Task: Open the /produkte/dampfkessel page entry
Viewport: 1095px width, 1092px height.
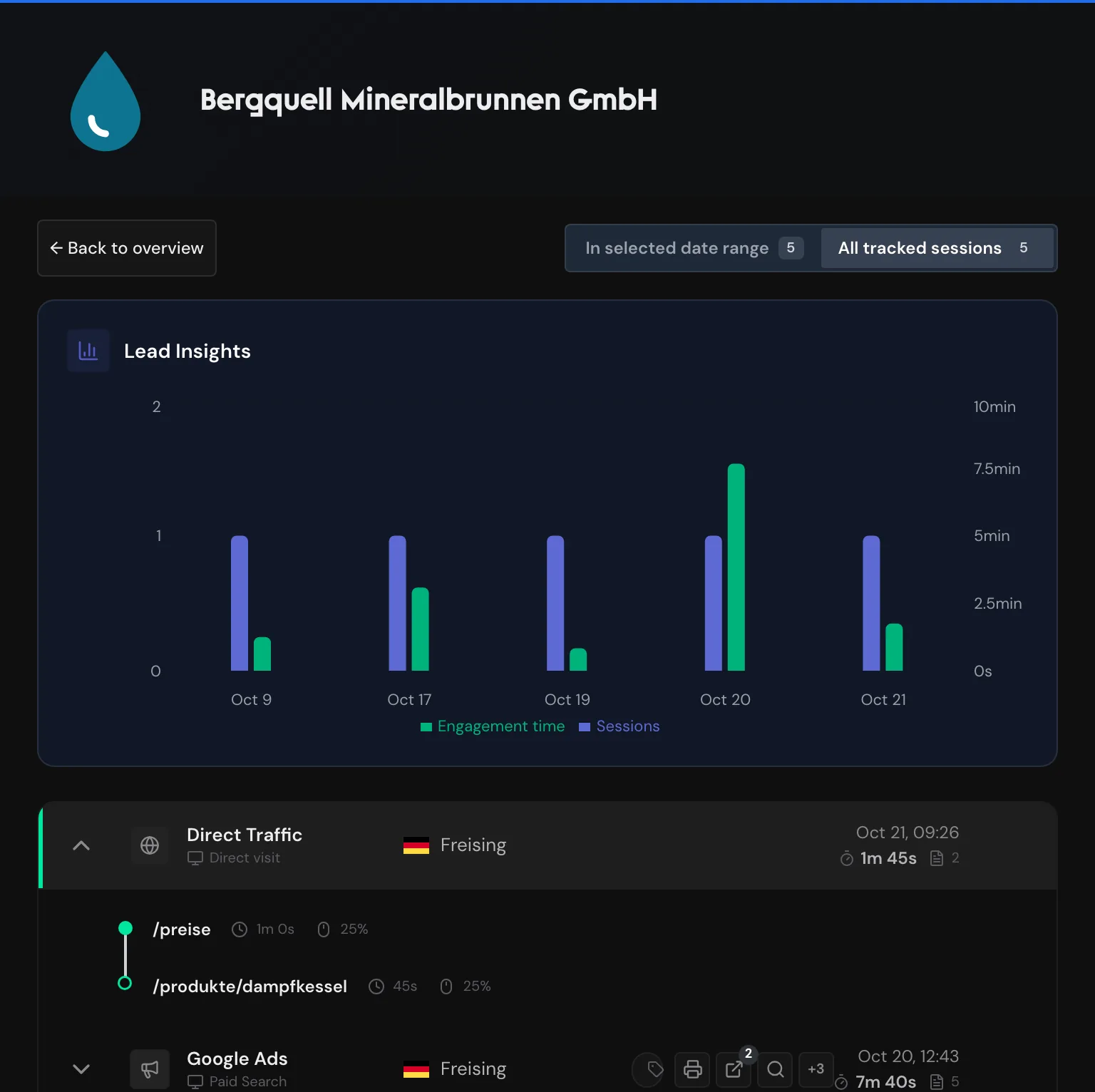Action: pos(250,987)
